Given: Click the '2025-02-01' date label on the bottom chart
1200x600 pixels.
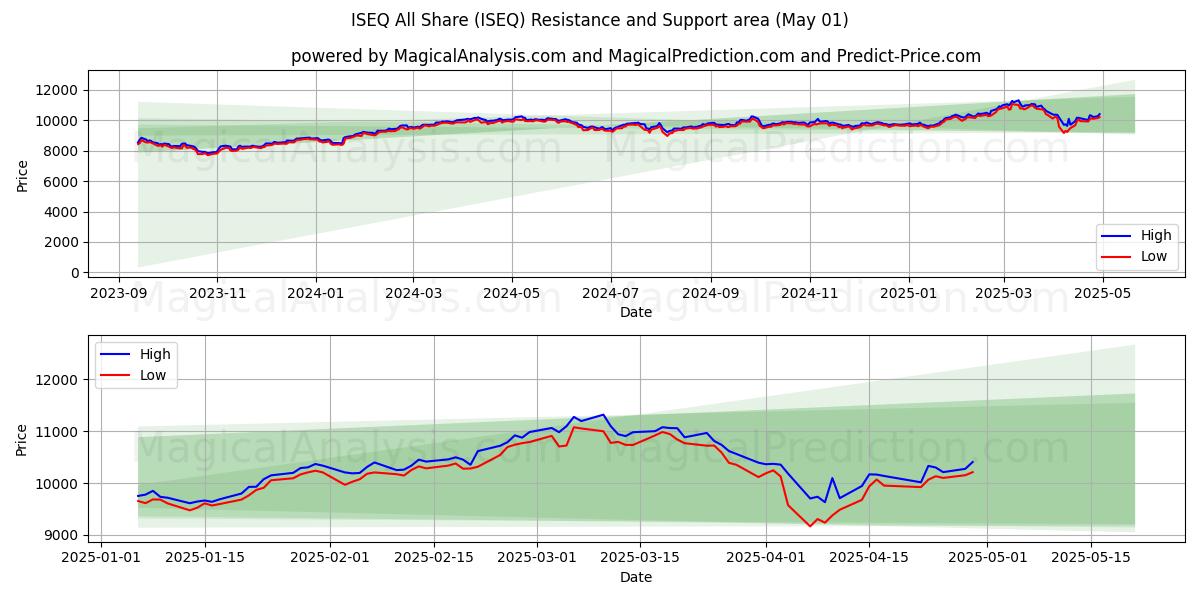Looking at the screenshot, I should pyautogui.click(x=330, y=558).
